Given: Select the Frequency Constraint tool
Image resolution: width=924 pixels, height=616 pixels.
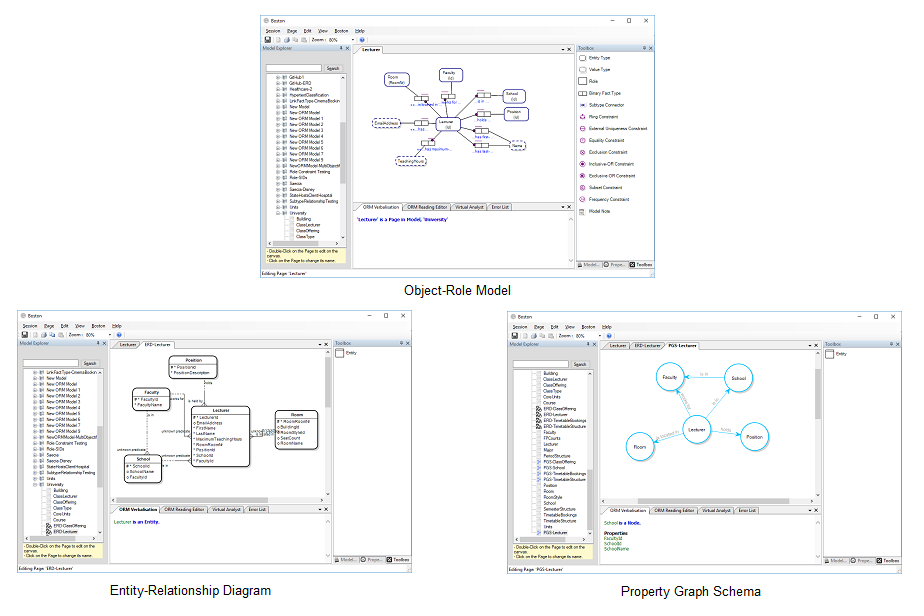Looking at the screenshot, I should [x=608, y=198].
